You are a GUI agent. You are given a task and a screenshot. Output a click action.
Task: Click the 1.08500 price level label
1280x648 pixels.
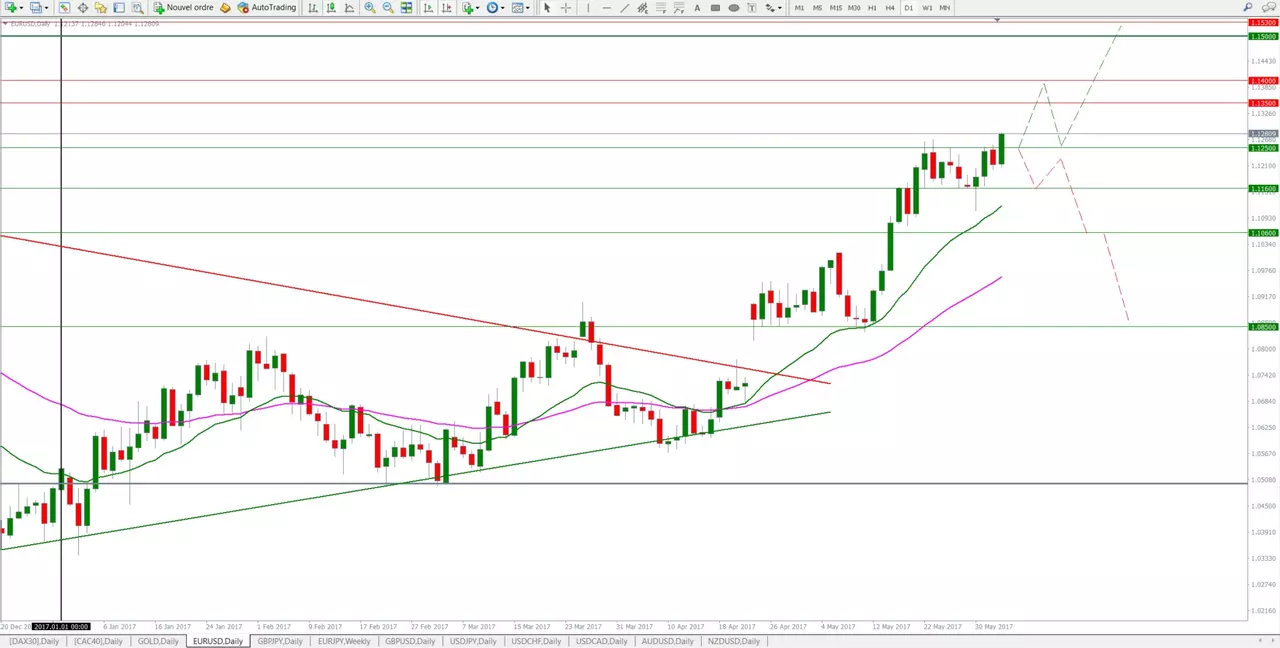coord(1263,327)
